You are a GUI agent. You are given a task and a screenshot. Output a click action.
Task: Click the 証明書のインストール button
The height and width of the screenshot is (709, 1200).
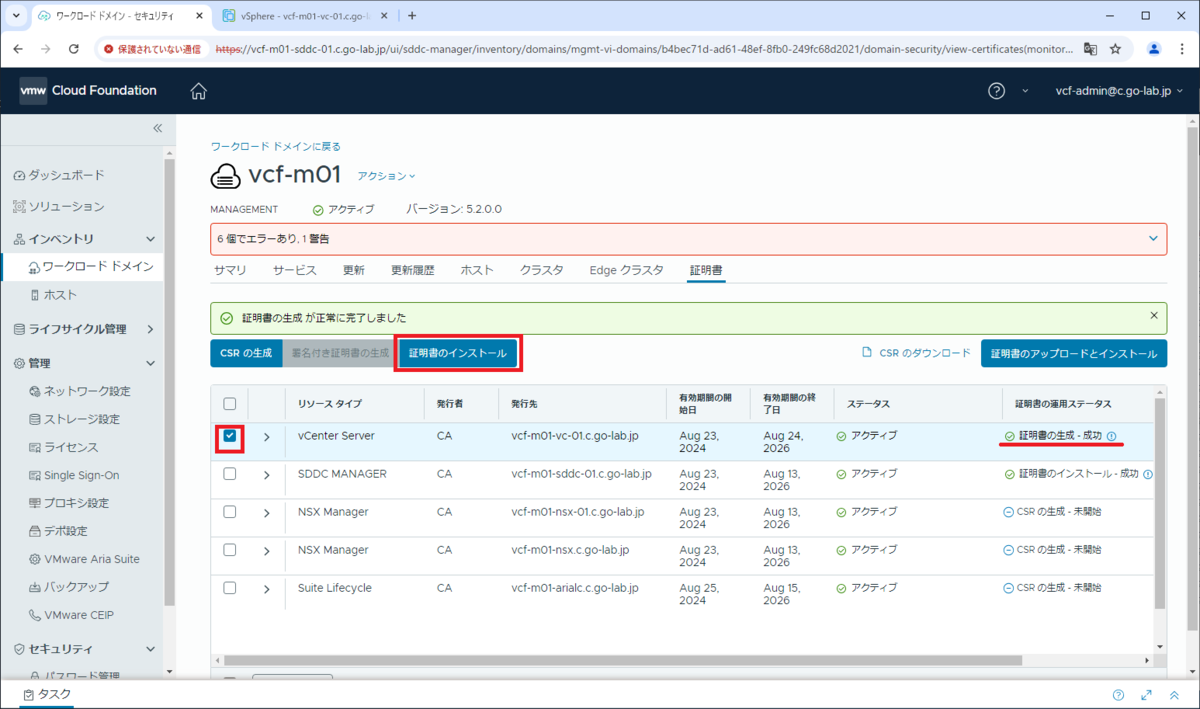458,353
